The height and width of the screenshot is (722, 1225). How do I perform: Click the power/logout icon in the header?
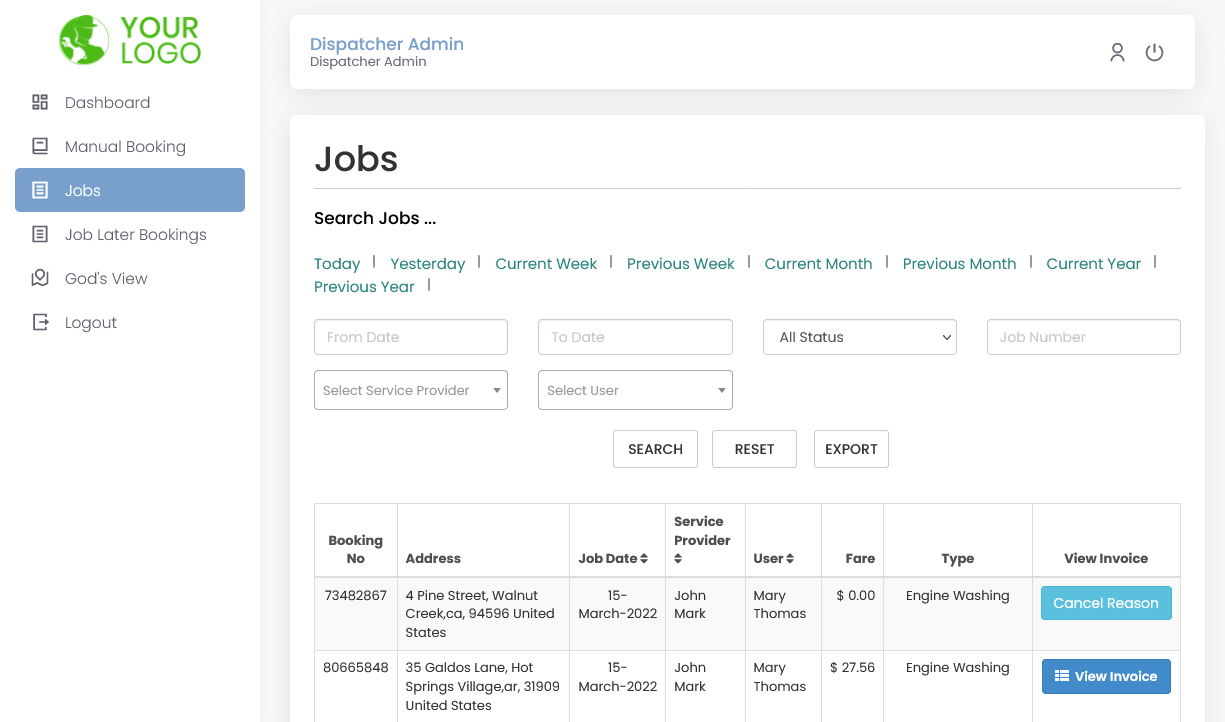coord(1154,52)
